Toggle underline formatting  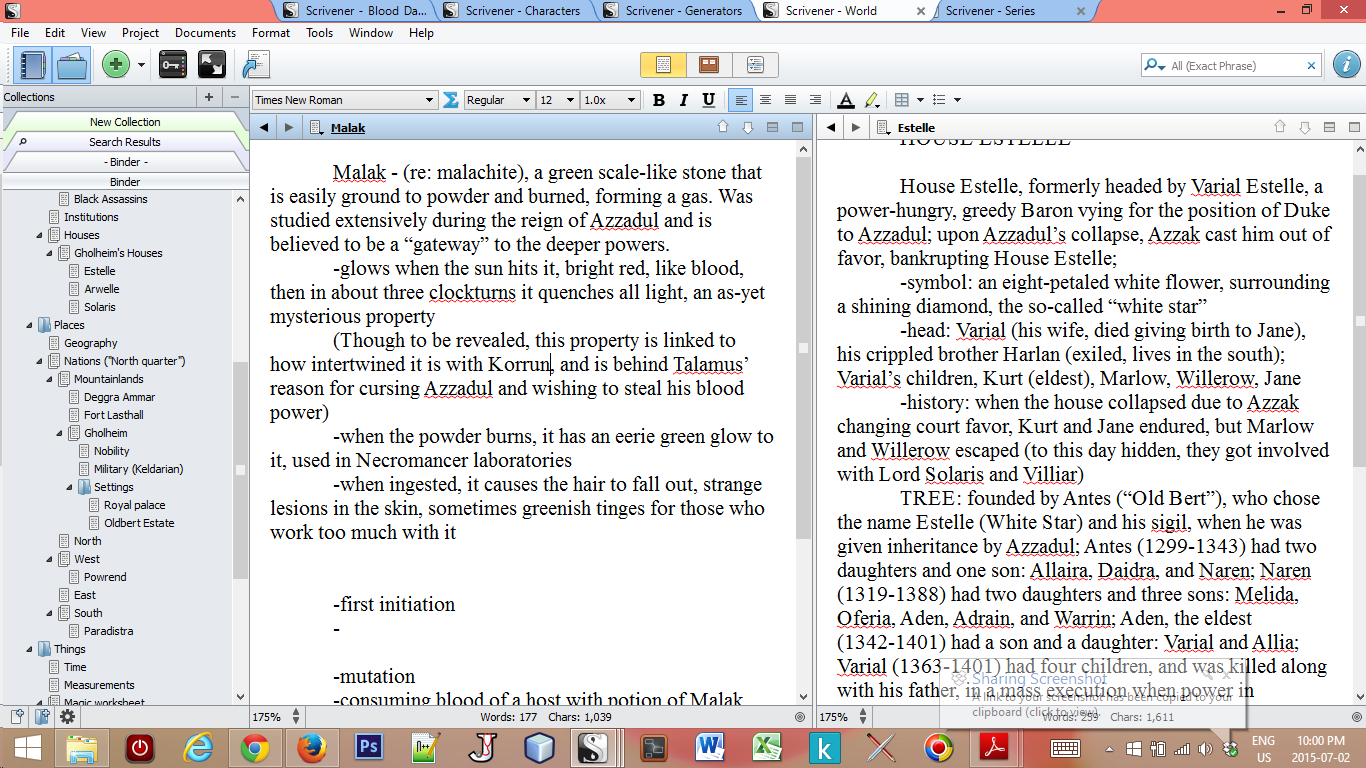click(709, 100)
